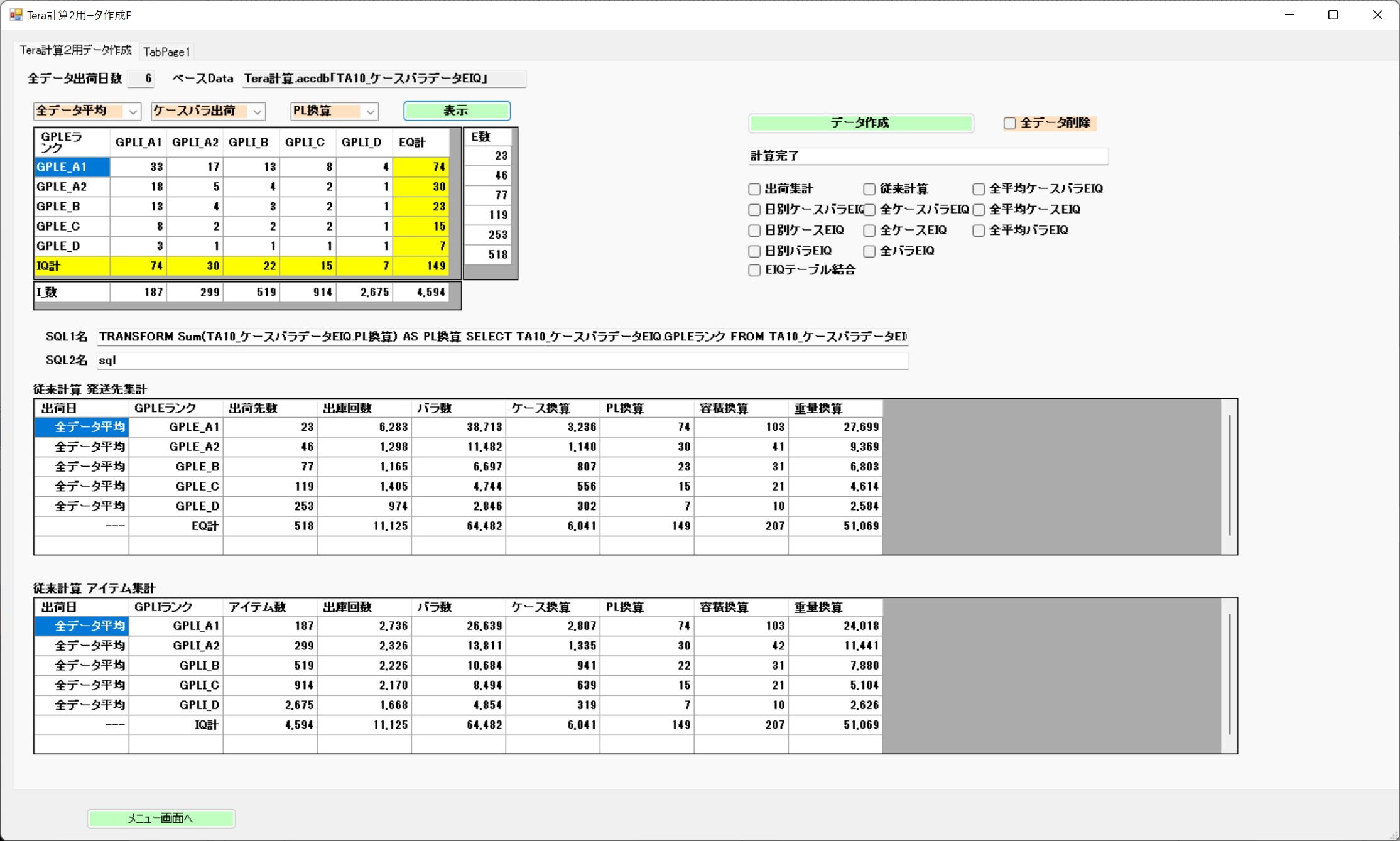Enable the 出荷集計 checkbox
Screen dimensions: 1400x841
(754, 189)
